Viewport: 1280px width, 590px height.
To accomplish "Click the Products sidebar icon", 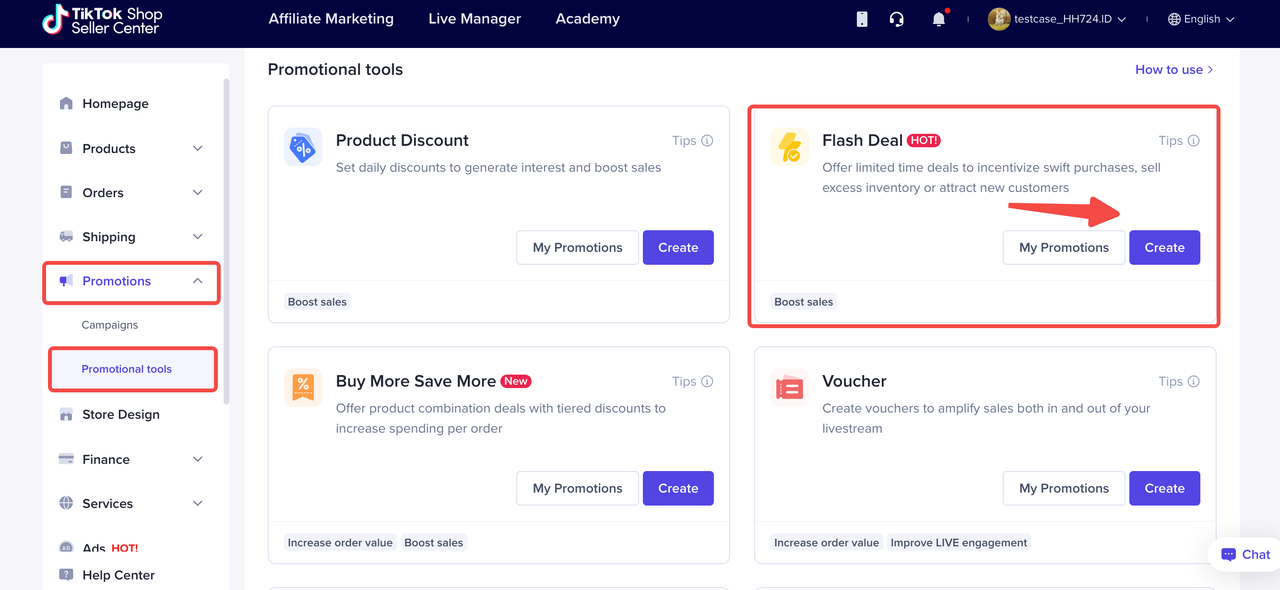I will (x=66, y=148).
